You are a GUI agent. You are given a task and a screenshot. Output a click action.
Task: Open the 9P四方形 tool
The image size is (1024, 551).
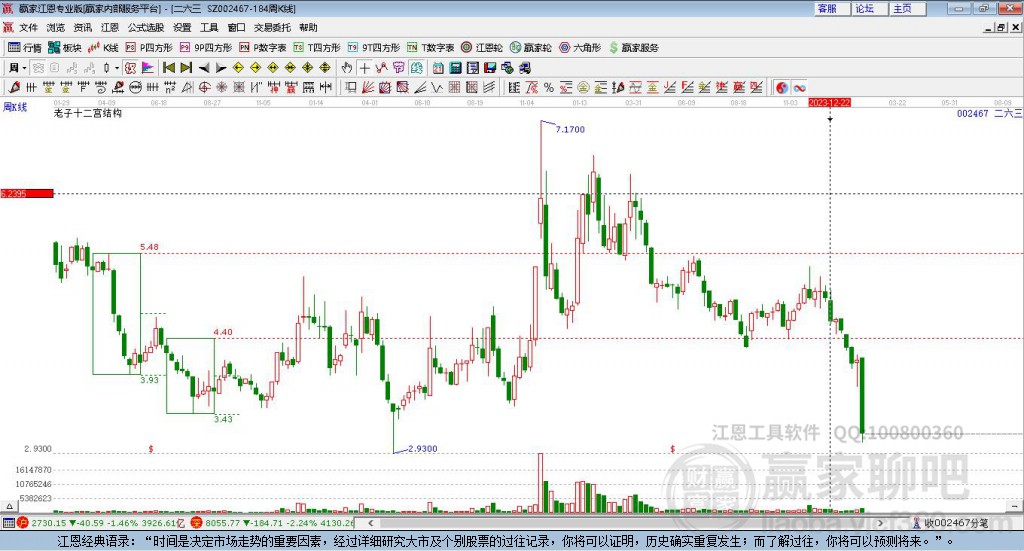206,48
